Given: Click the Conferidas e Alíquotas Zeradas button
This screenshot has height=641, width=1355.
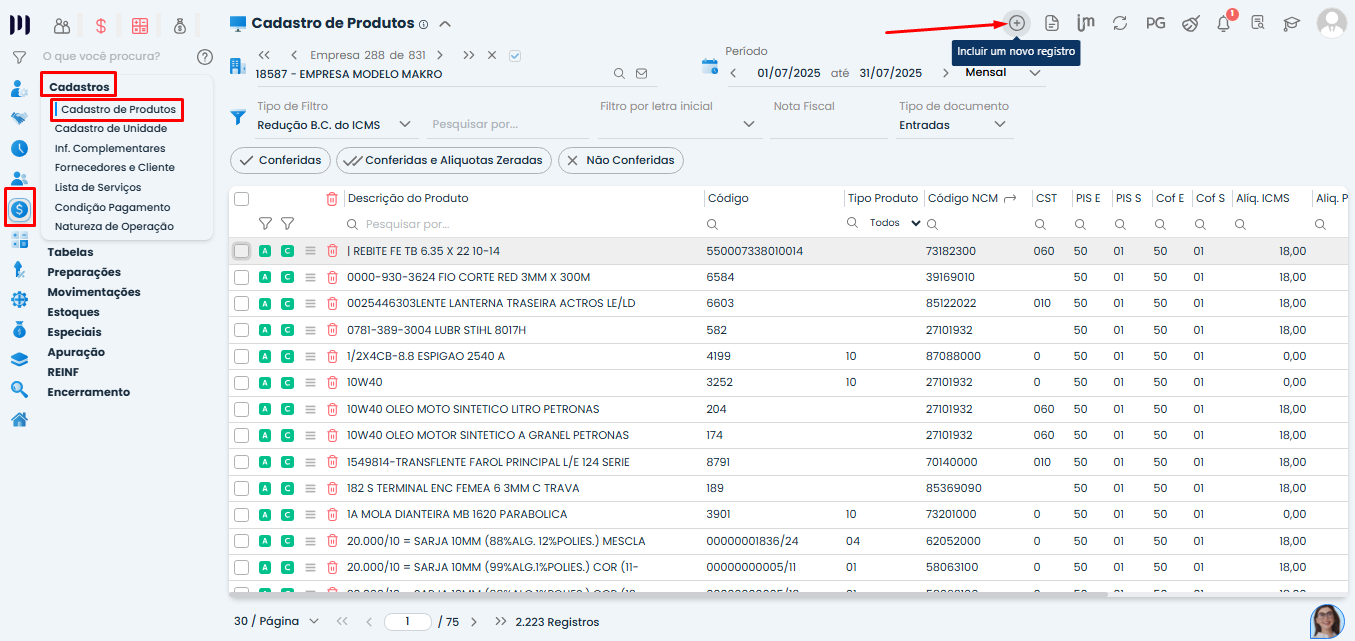Looking at the screenshot, I should (443, 160).
